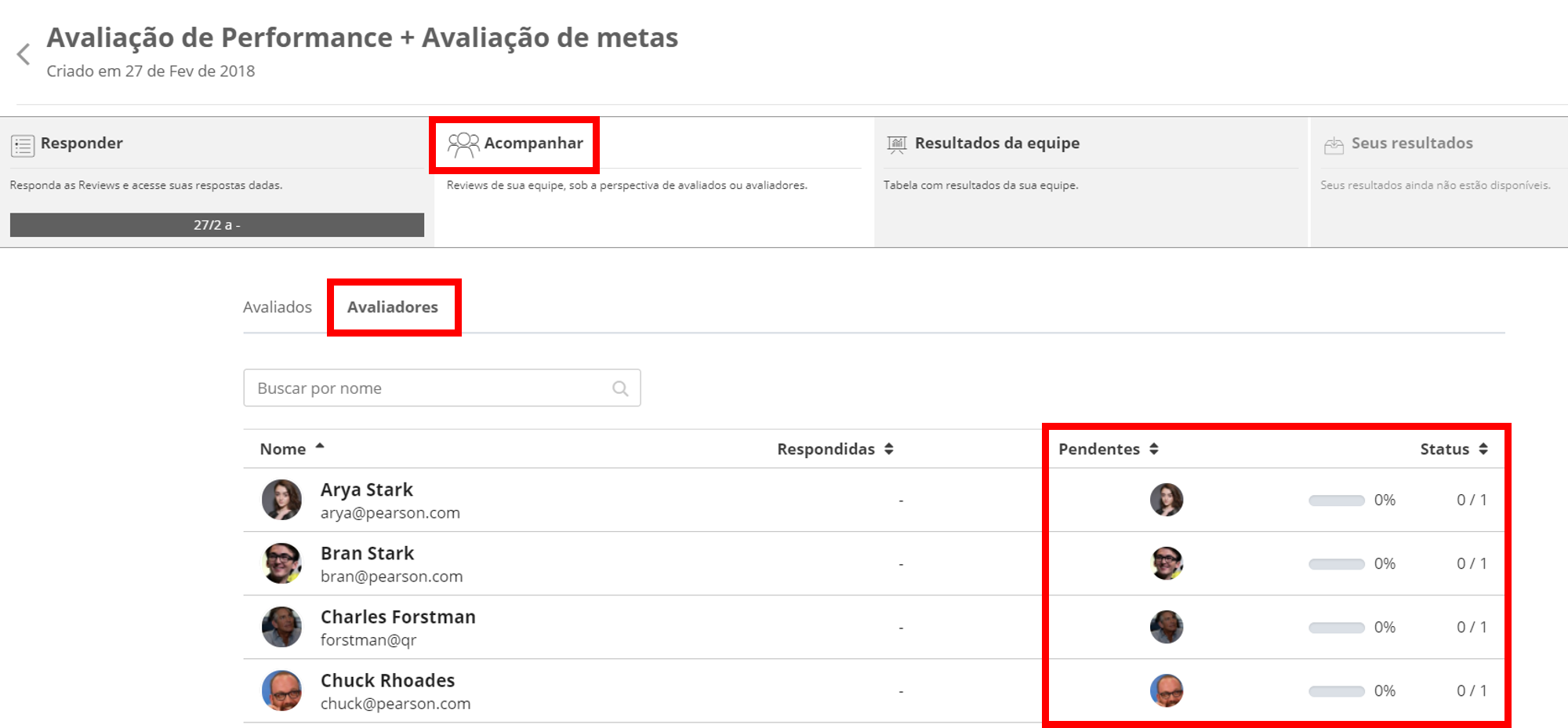Click the Resultados da equipe chart icon
Image resolution: width=1568 pixels, height=728 pixels.
click(x=897, y=144)
